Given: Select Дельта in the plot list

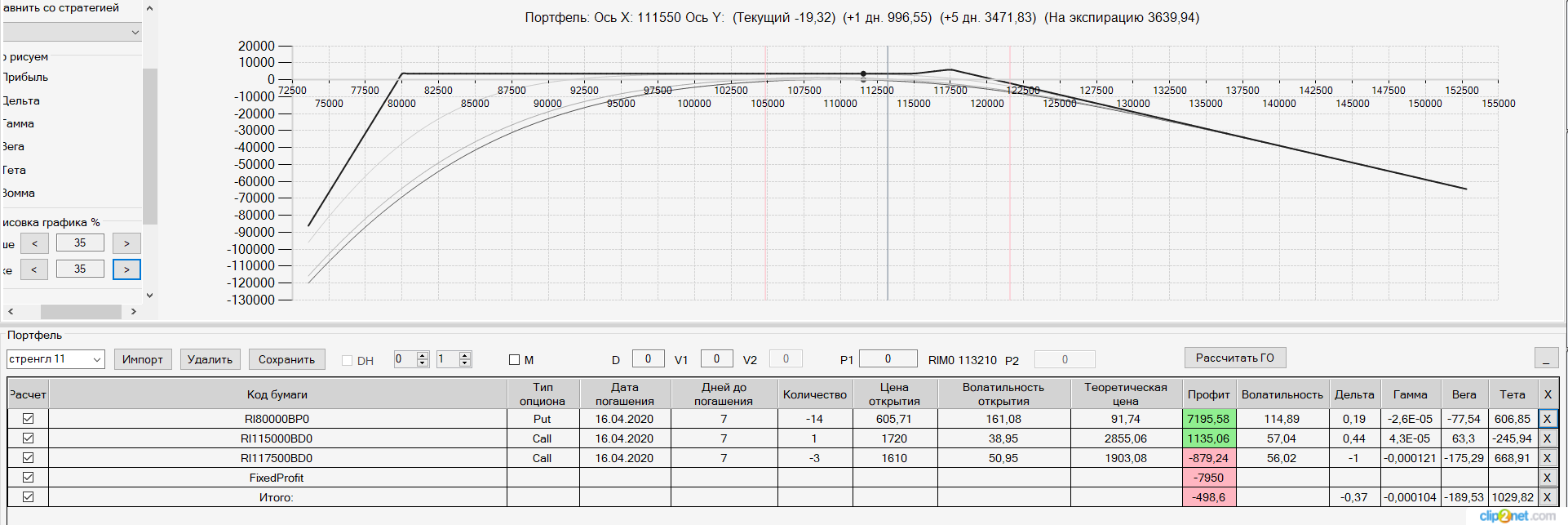Looking at the screenshot, I should coord(21,100).
